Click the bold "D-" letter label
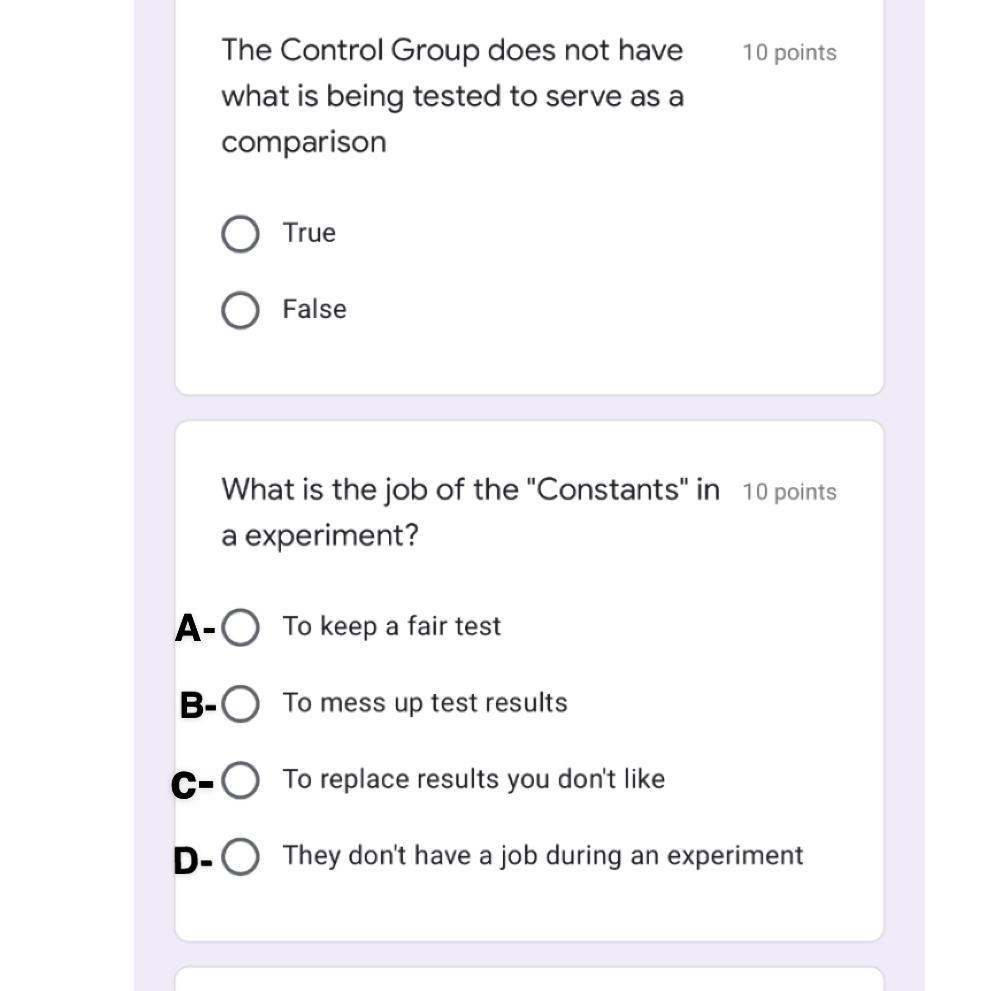This screenshot has width=991, height=991. point(192,861)
